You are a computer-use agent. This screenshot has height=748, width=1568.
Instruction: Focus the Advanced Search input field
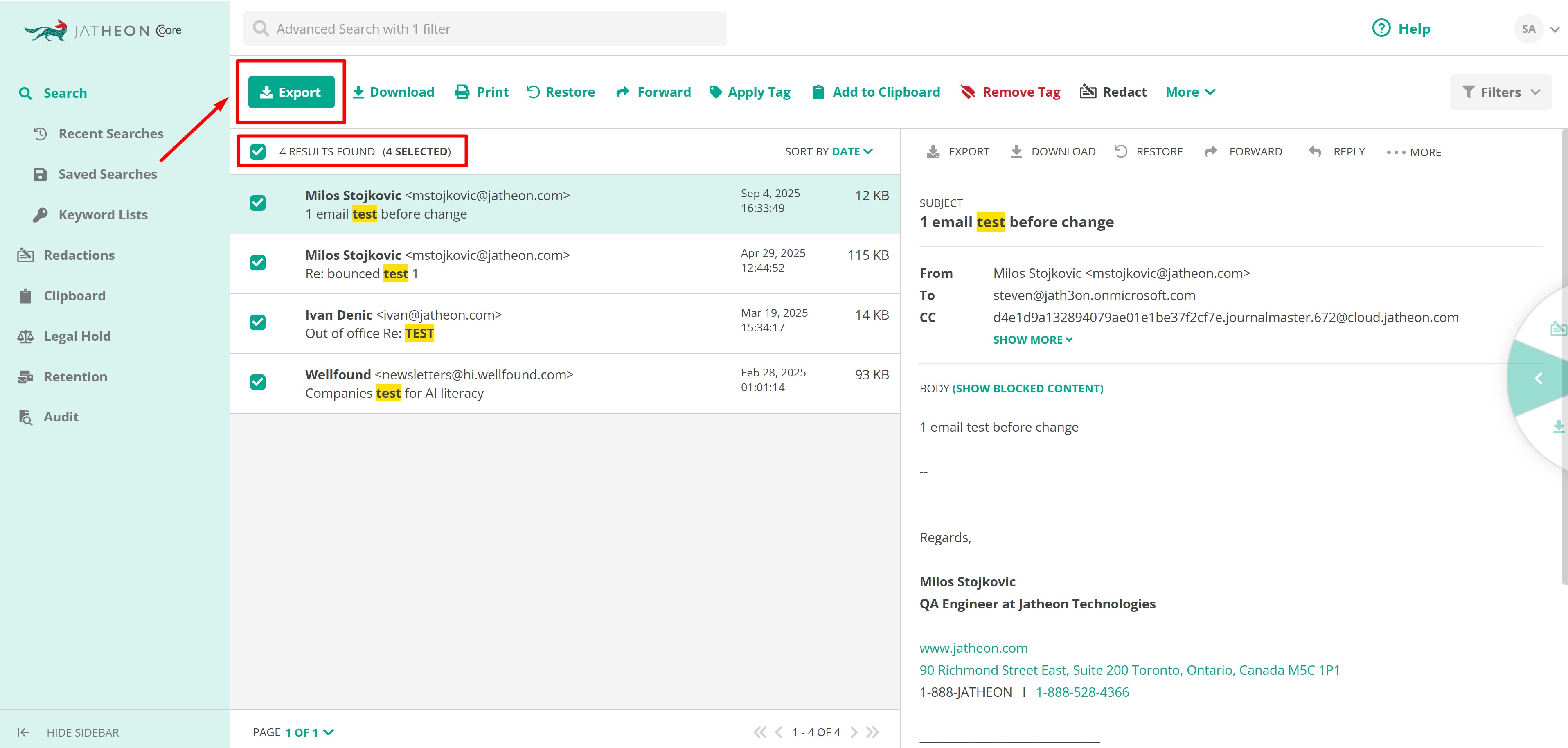(485, 29)
